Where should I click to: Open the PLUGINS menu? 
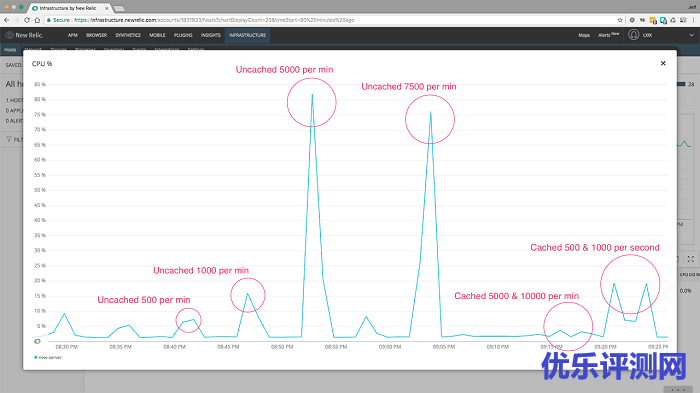pos(183,35)
